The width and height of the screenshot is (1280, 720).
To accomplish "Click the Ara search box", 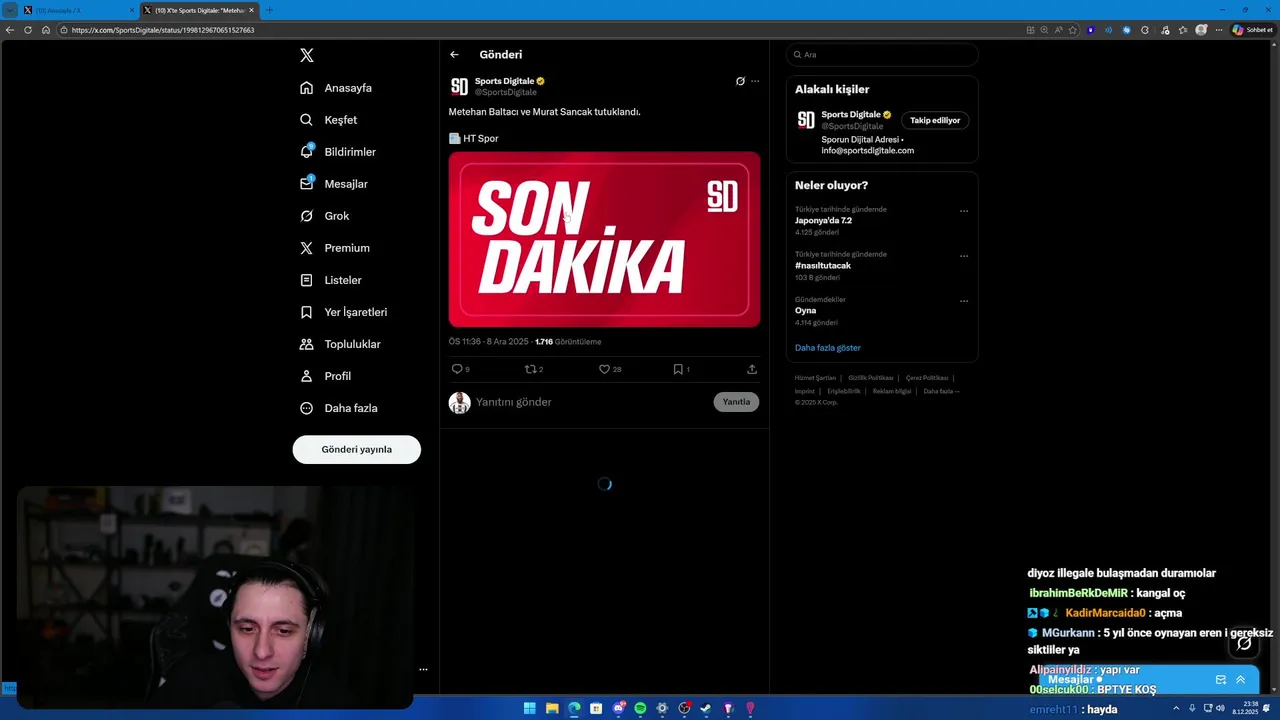I will tap(882, 55).
